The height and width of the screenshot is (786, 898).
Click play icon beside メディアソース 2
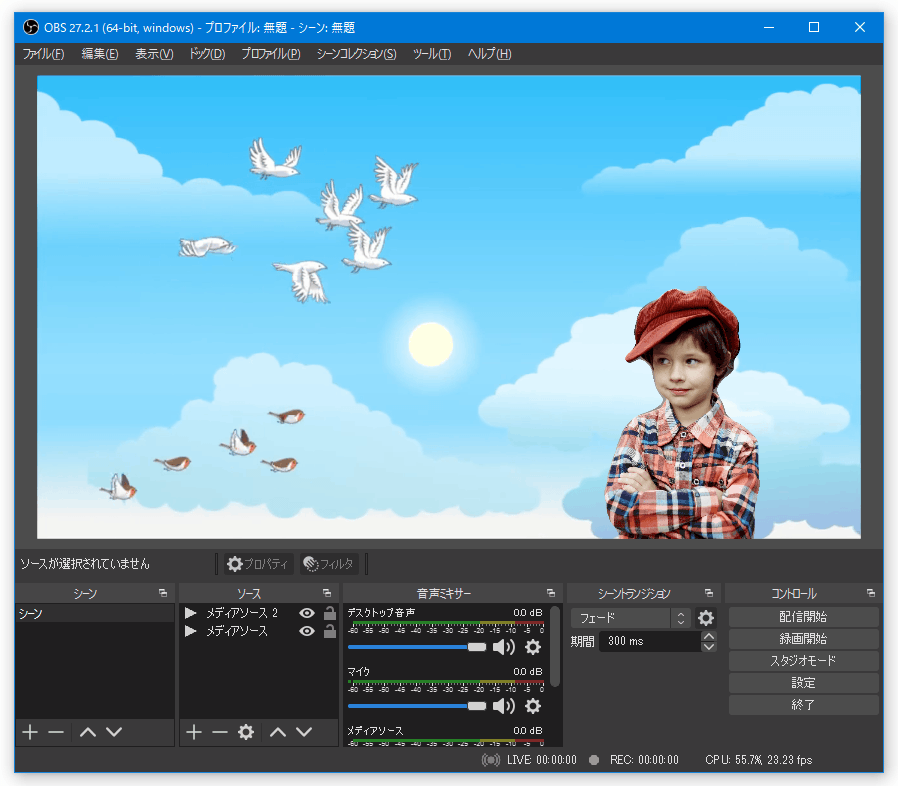(x=191, y=613)
